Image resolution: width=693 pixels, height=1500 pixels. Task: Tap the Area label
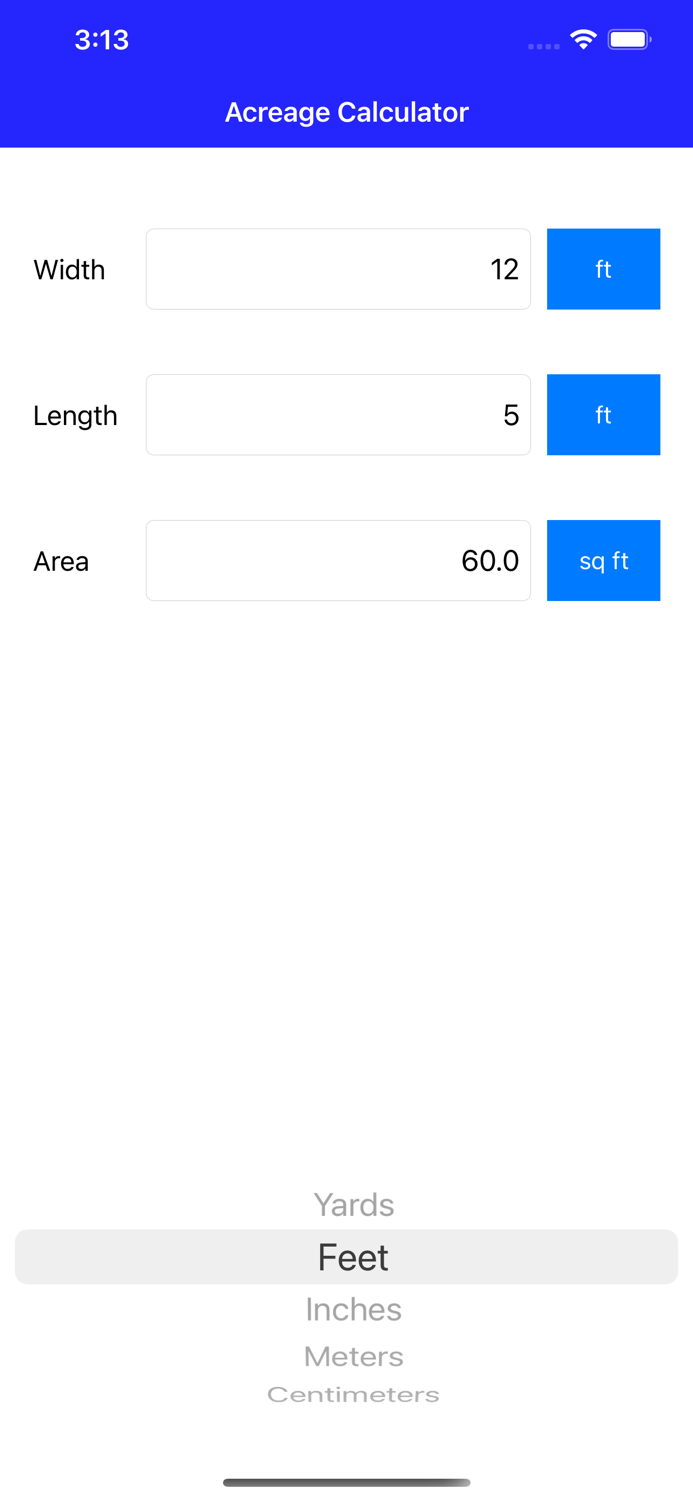pyautogui.click(x=61, y=561)
